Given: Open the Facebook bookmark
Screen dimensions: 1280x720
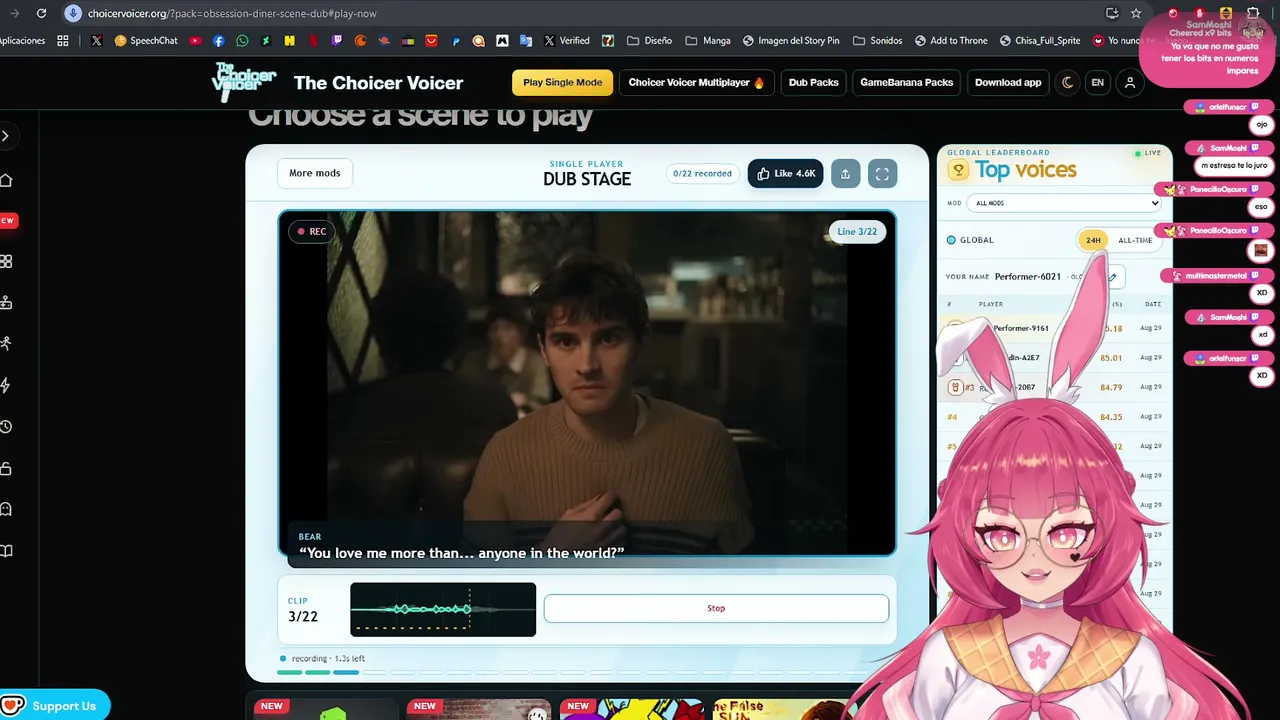Looking at the screenshot, I should [219, 41].
